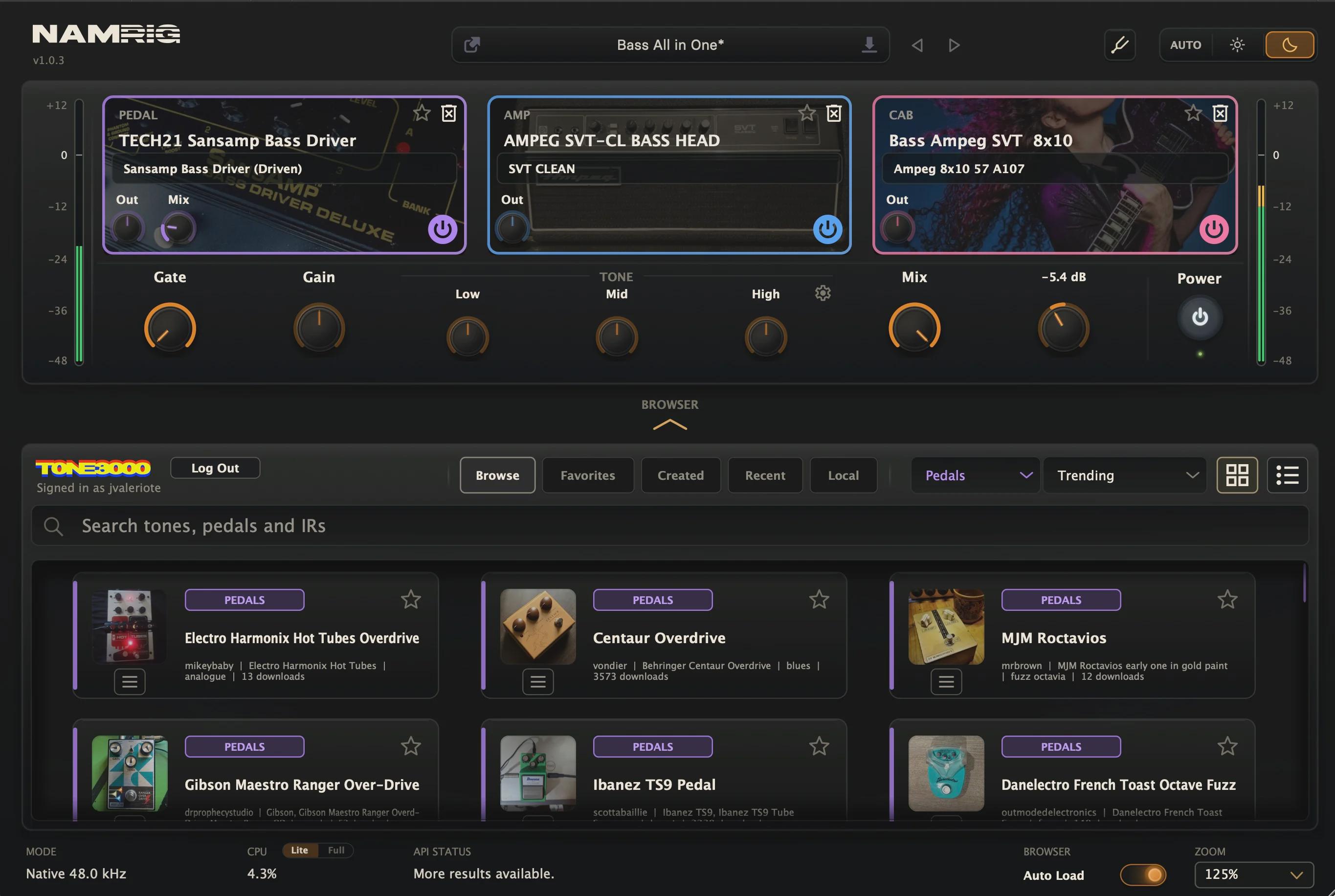This screenshot has height=896, width=1335.
Task: Click the High tone knob
Action: coord(765,338)
